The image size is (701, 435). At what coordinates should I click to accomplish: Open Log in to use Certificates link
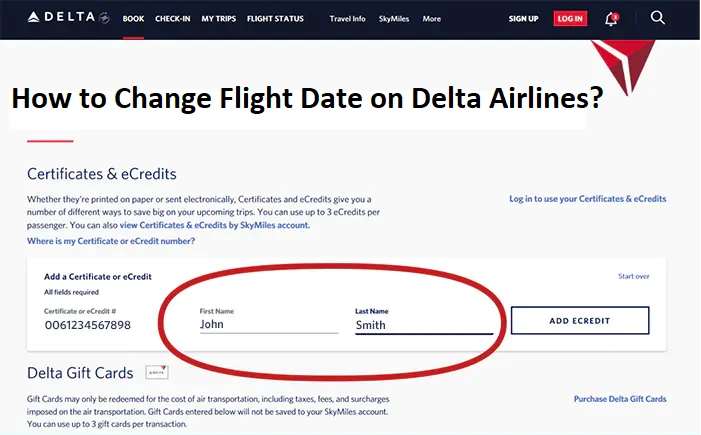click(x=587, y=199)
